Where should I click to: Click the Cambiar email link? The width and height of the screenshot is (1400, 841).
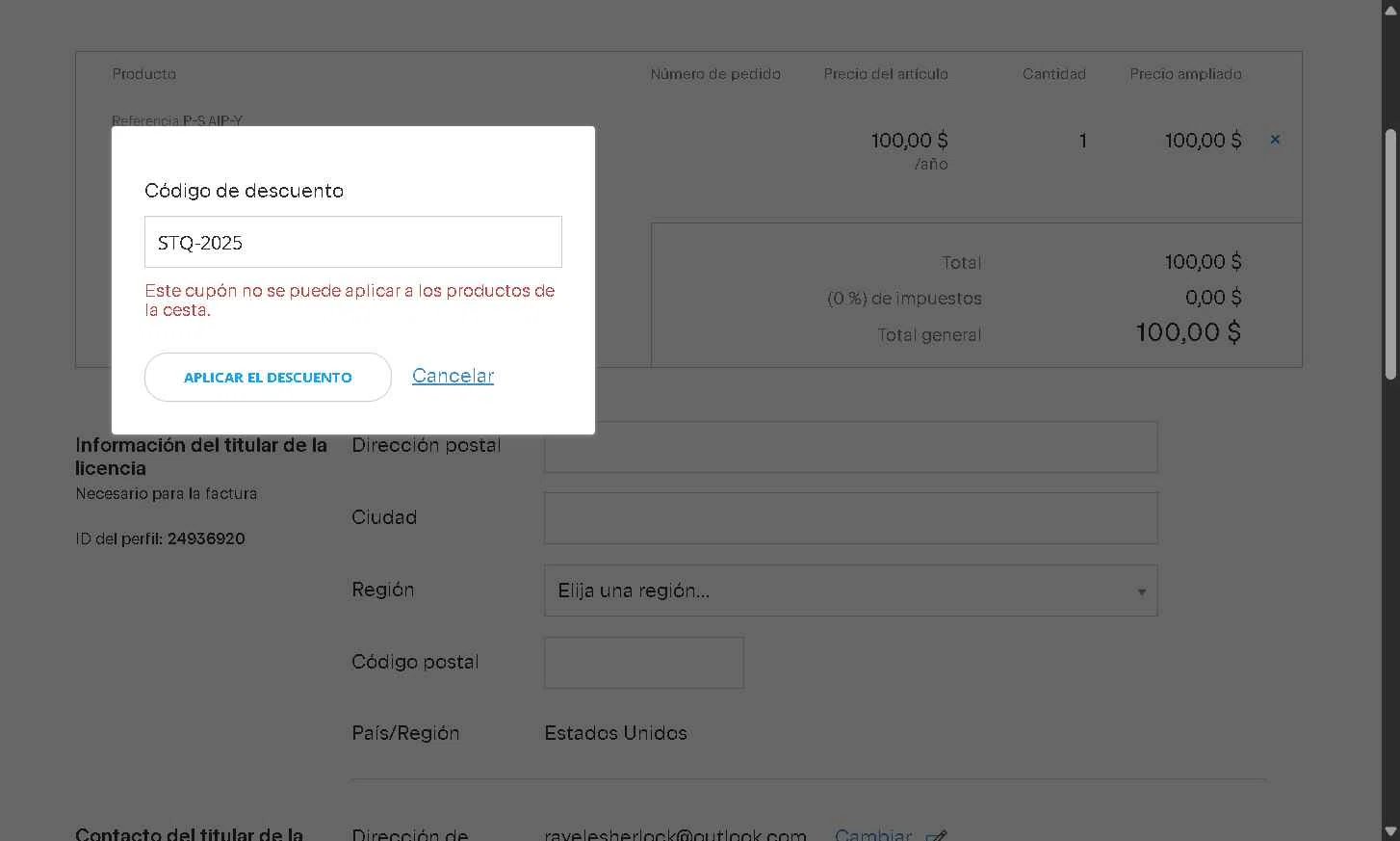[873, 834]
